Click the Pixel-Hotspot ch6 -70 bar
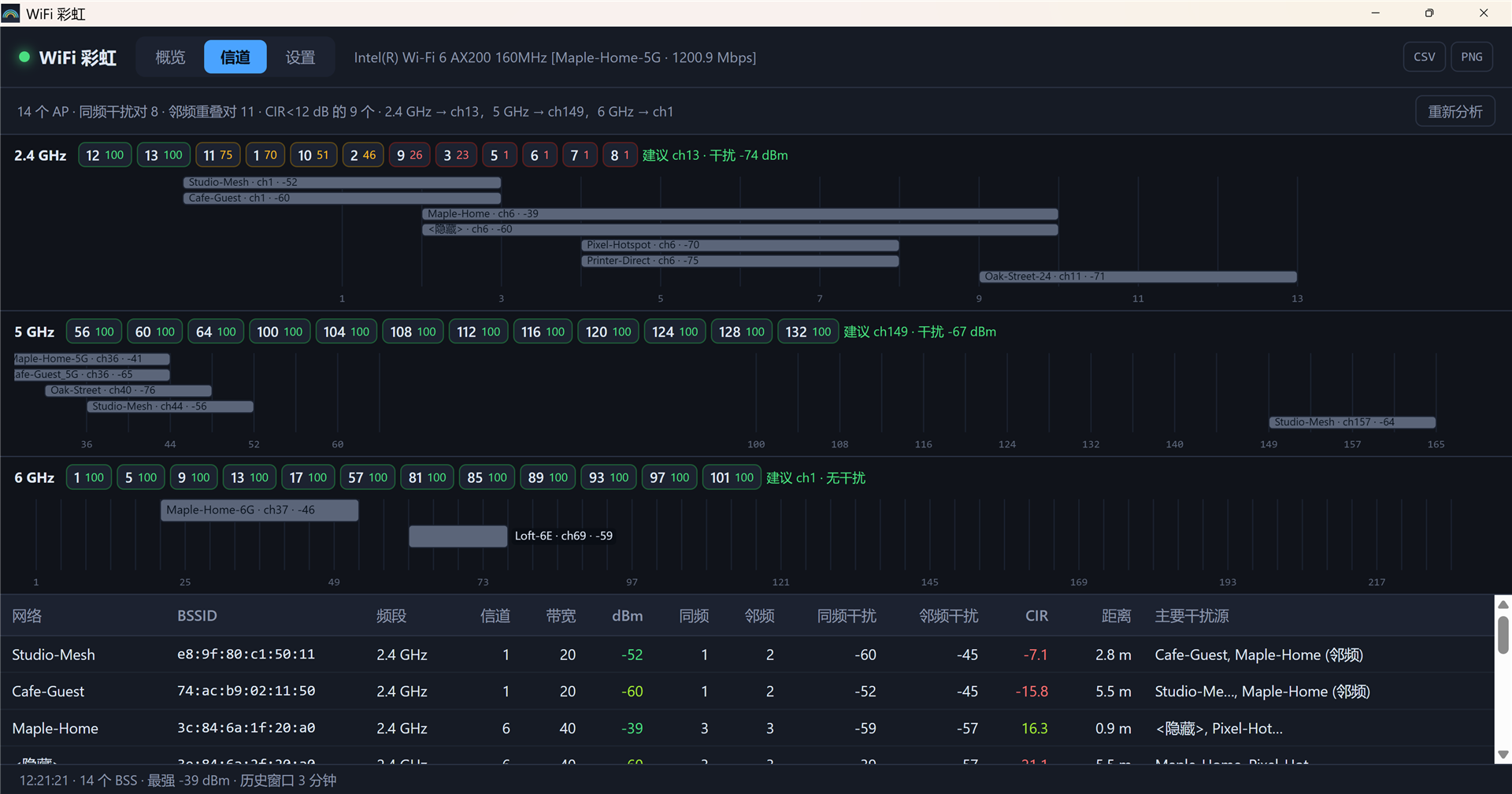 tap(740, 245)
